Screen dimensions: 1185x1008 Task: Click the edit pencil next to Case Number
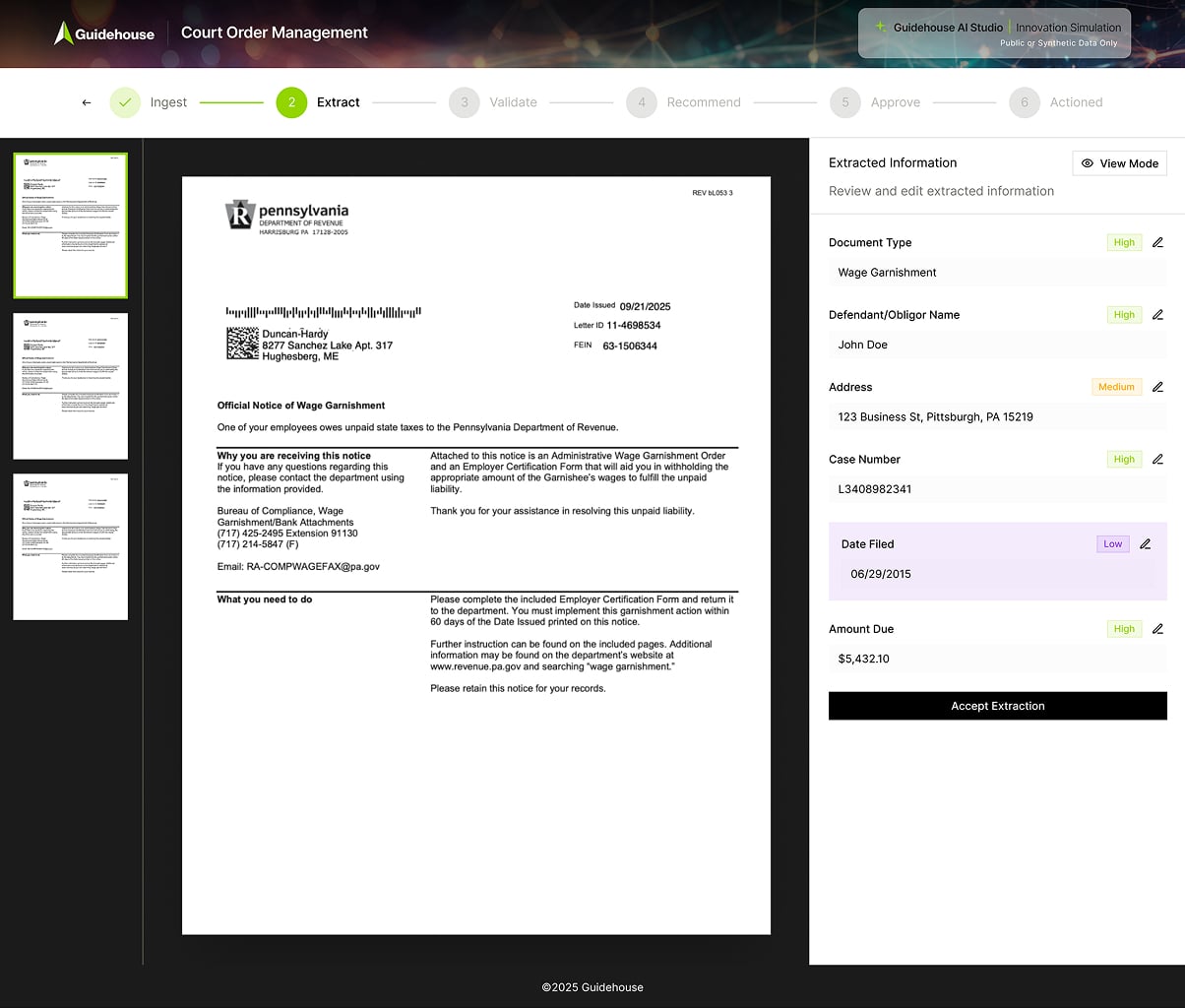(1157, 459)
